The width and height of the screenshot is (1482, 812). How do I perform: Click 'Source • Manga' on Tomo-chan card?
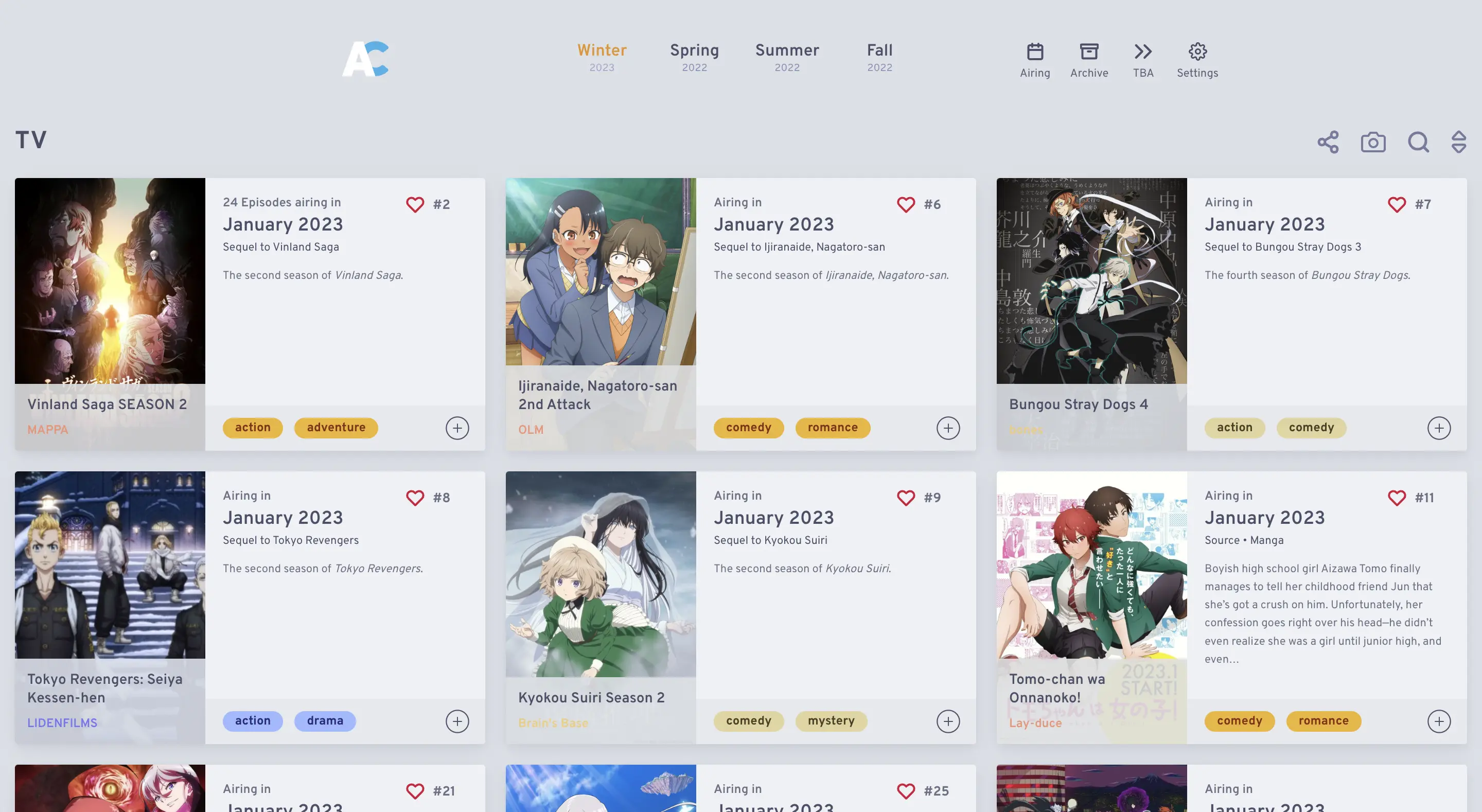click(x=1244, y=540)
